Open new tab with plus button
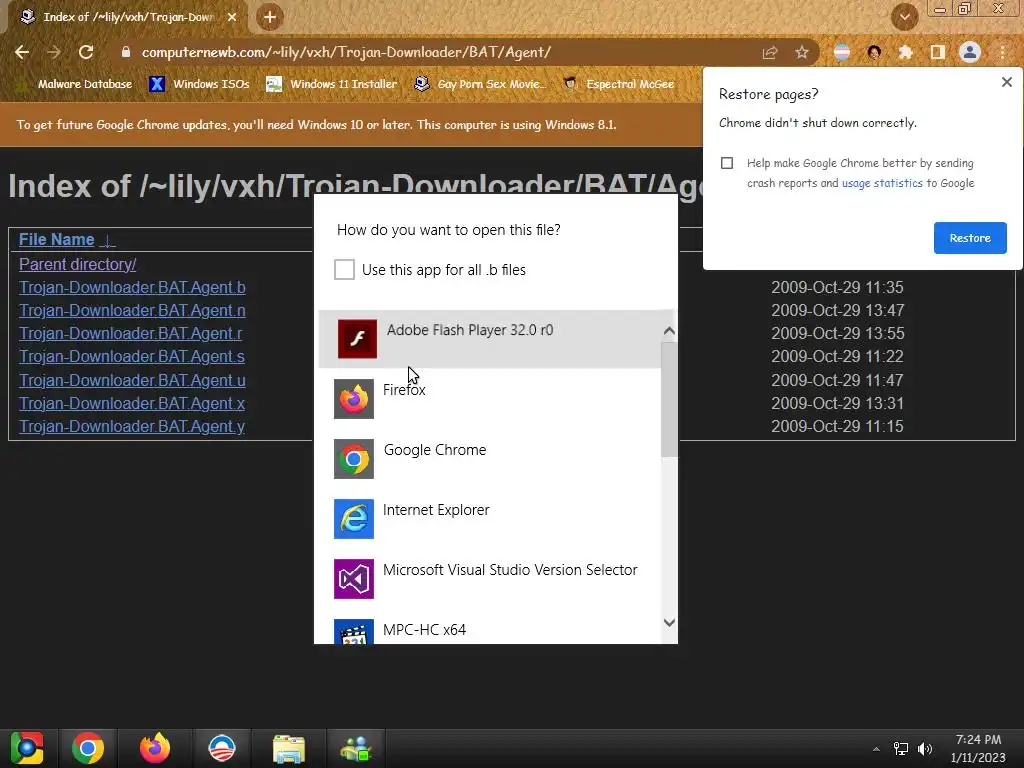Viewport: 1024px width, 768px height. point(270,17)
